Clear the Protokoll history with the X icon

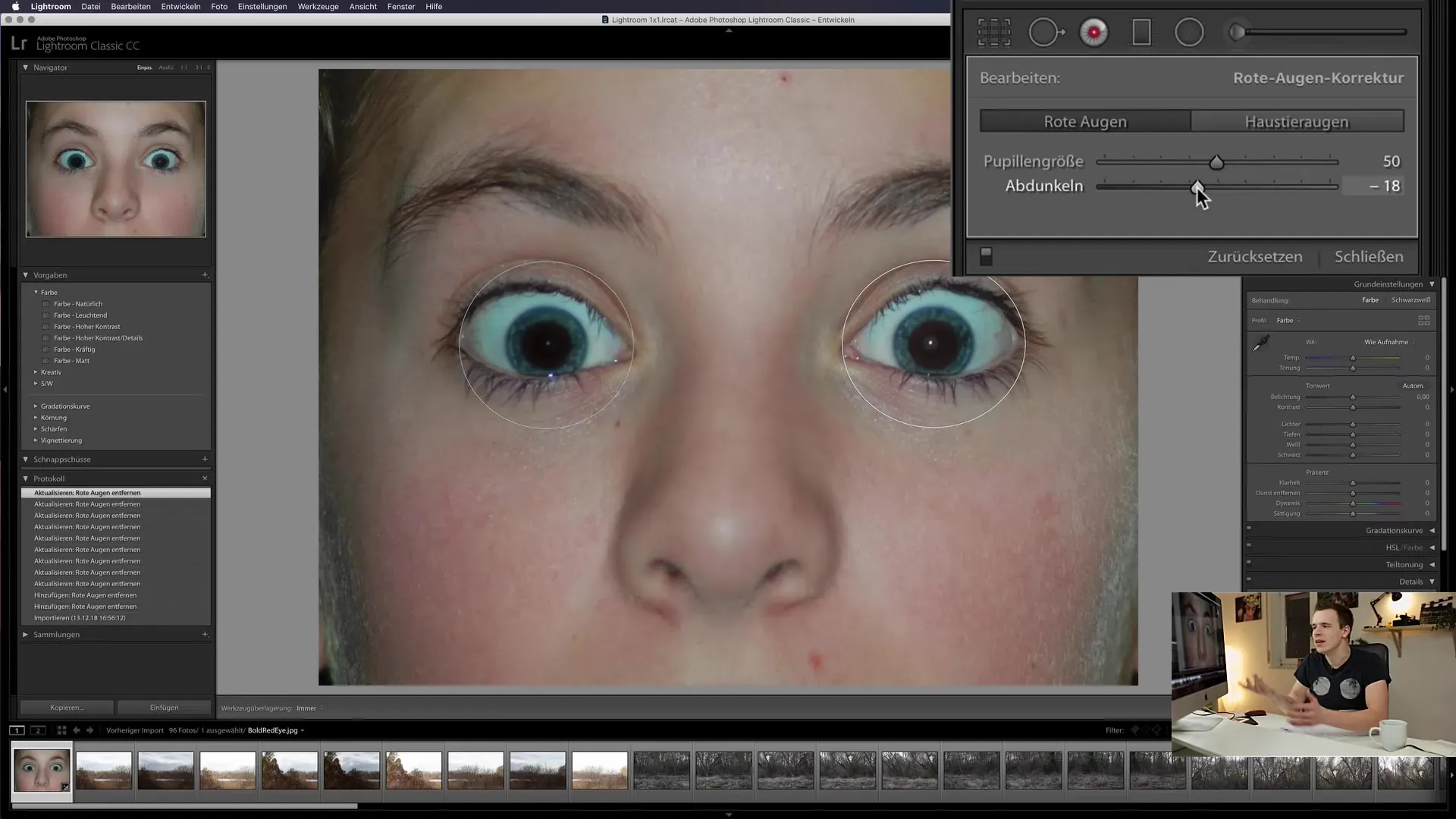[x=205, y=479]
